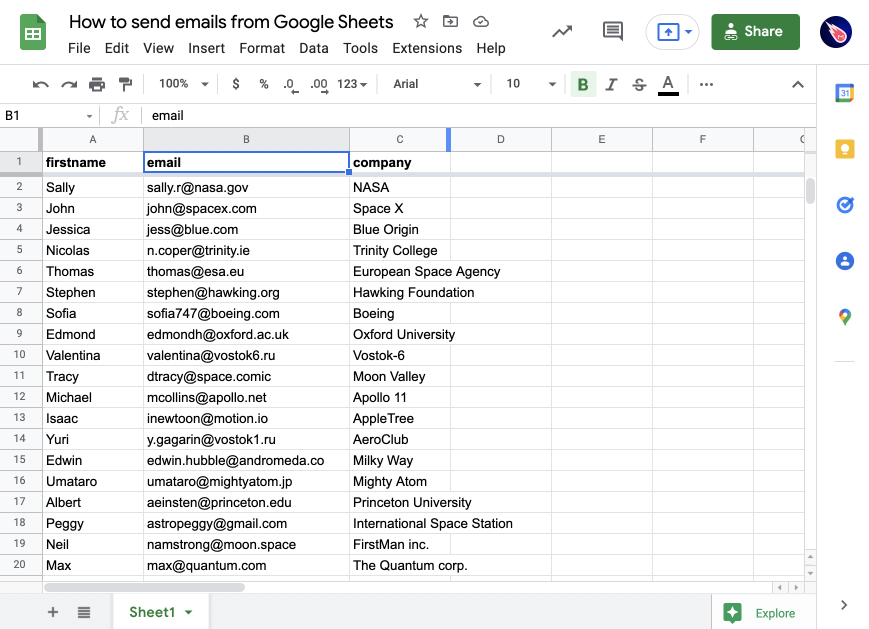The height and width of the screenshot is (629, 869).
Task: Add a new sheet with plus icon
Action: click(53, 612)
